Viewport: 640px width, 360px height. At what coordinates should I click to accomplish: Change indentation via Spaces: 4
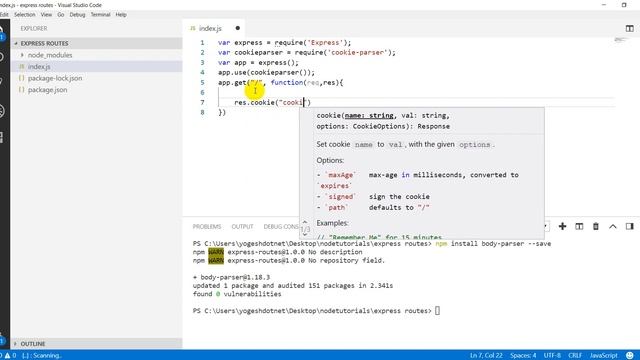(x=523, y=356)
